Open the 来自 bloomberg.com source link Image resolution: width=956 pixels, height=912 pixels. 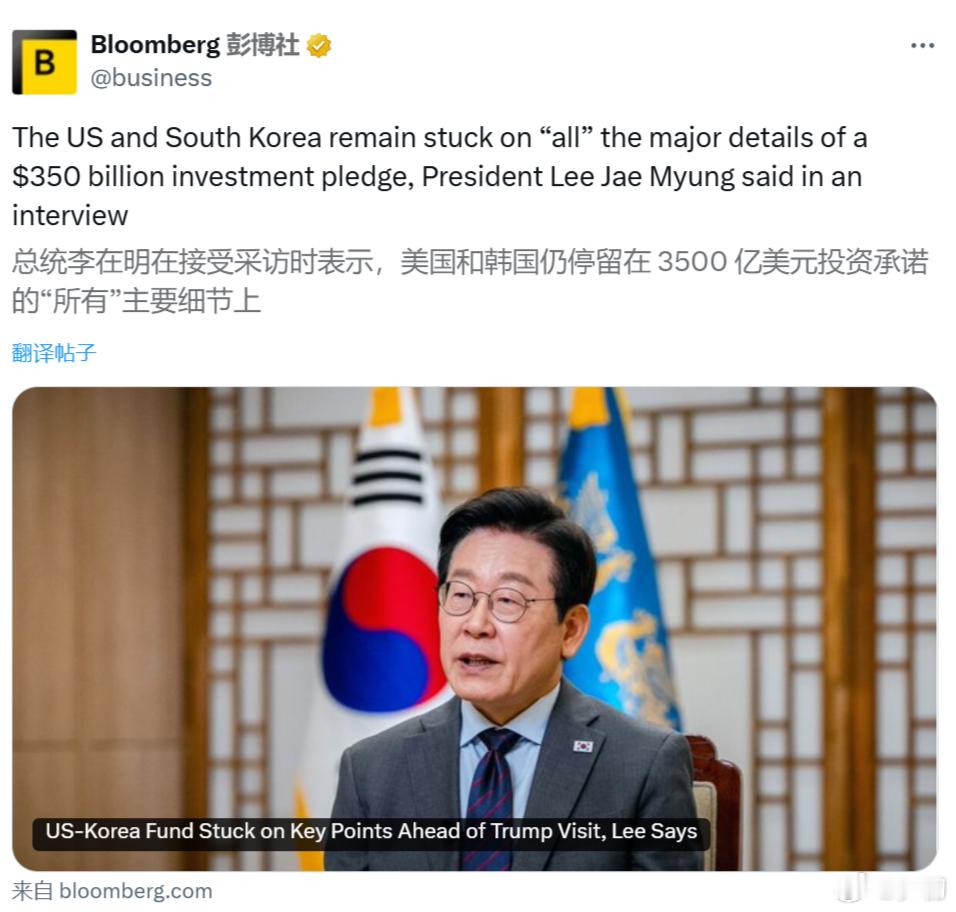112,891
